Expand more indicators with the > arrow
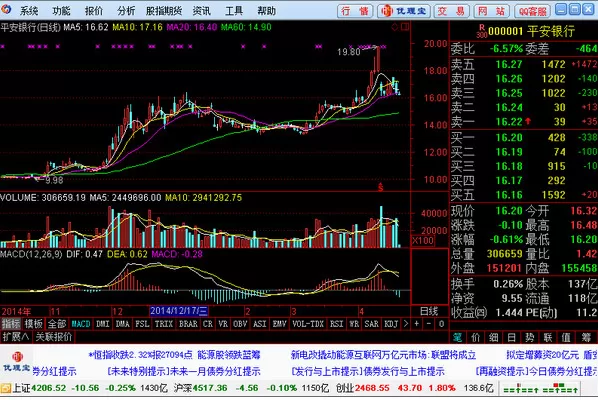Image resolution: width=598 pixels, height=400 pixels. click(x=405, y=324)
